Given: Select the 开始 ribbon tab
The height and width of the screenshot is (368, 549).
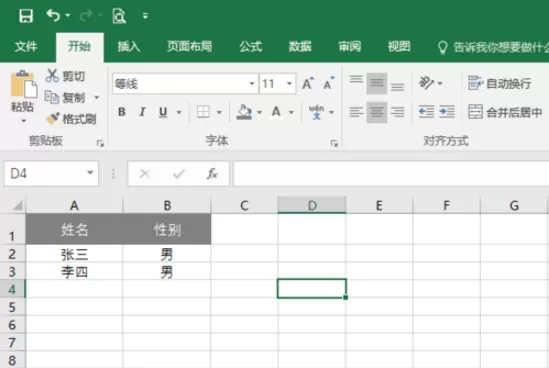Looking at the screenshot, I should click(x=79, y=46).
